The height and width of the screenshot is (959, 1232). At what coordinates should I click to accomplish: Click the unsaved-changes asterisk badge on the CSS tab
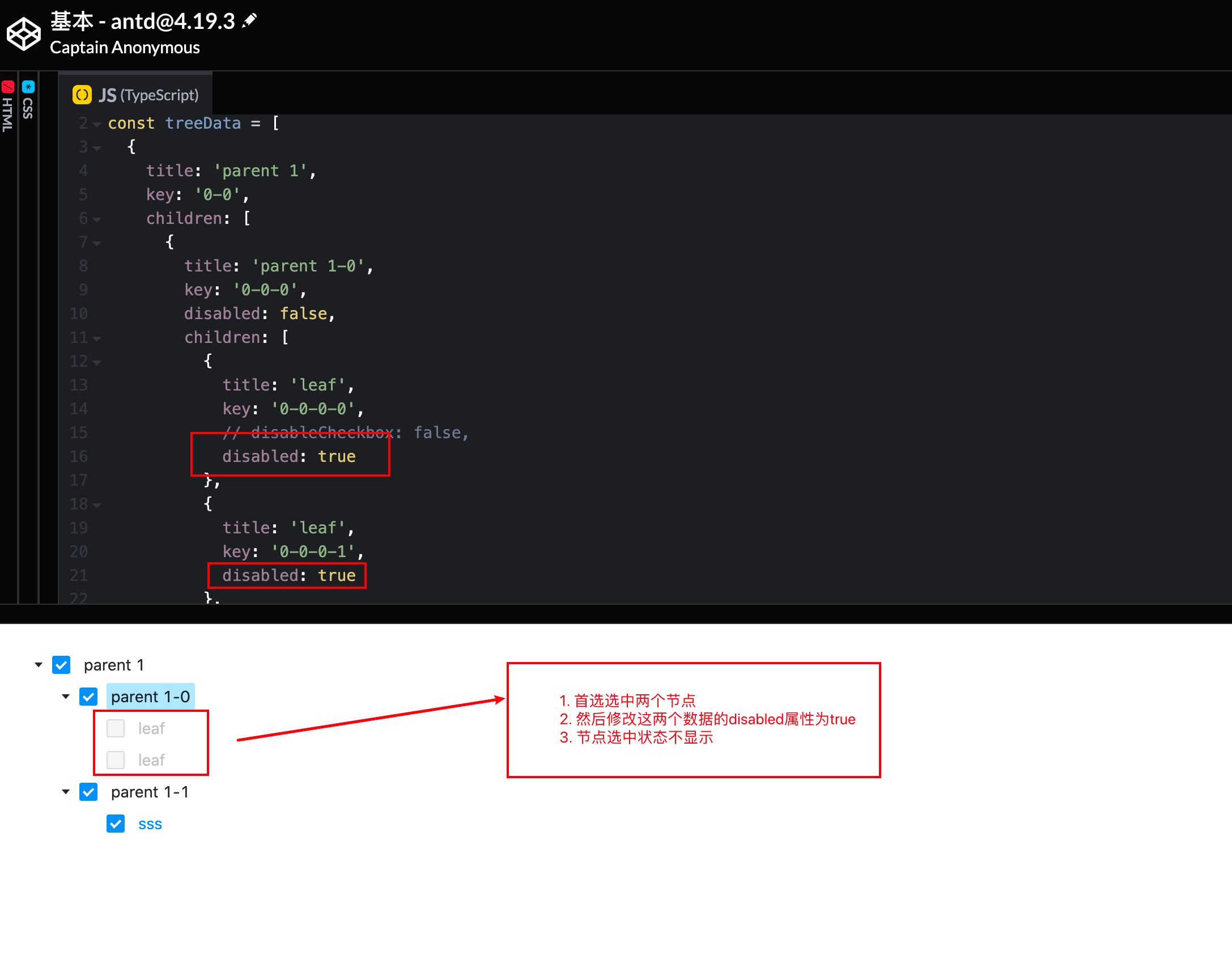point(28,87)
